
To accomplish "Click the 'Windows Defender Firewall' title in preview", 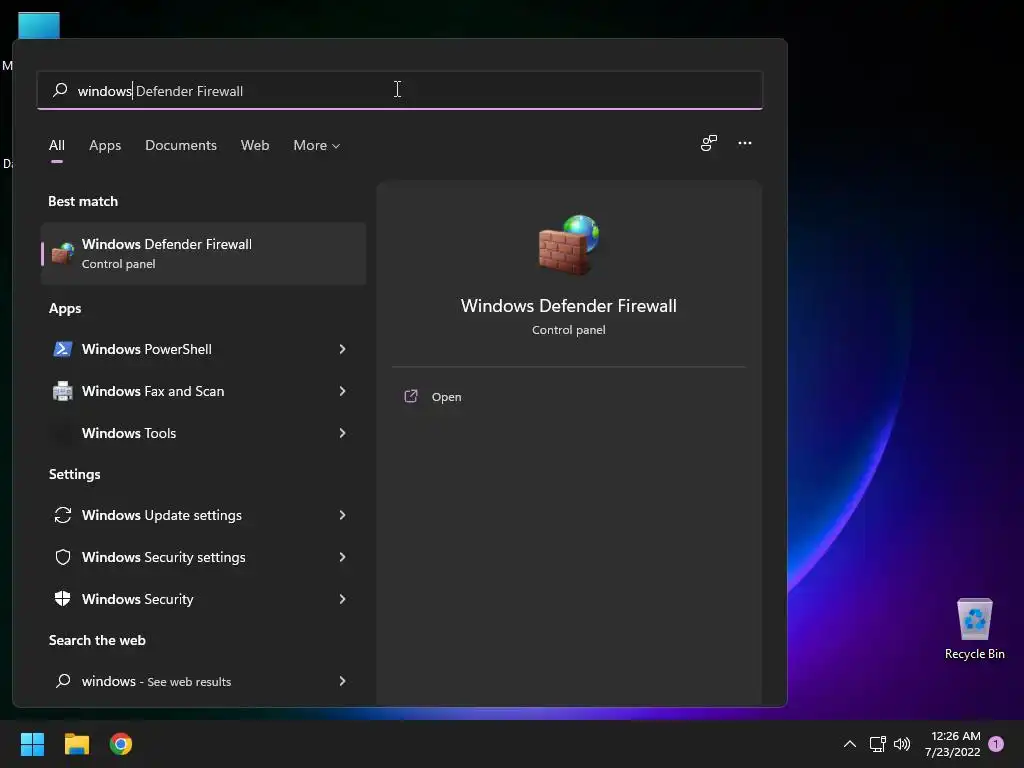I will [568, 306].
